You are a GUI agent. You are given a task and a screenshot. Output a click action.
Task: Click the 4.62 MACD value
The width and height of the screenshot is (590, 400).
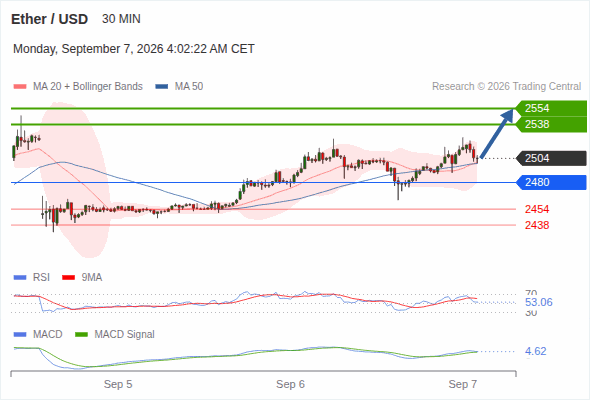click(535, 351)
